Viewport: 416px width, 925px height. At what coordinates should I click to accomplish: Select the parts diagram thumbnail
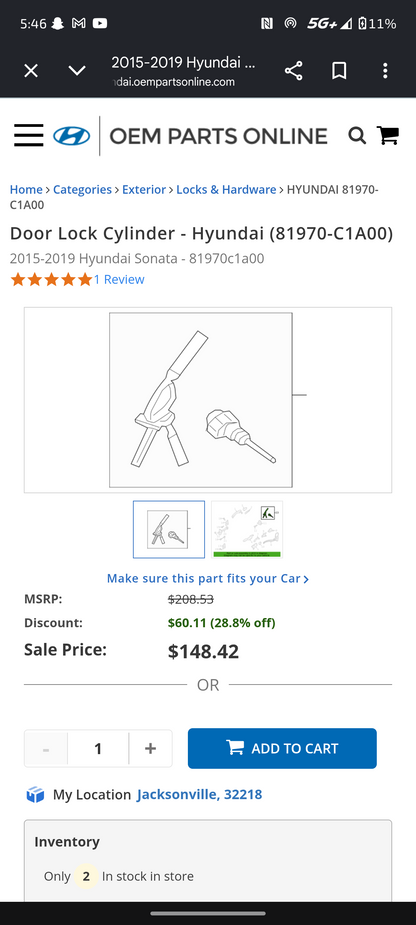click(x=247, y=529)
